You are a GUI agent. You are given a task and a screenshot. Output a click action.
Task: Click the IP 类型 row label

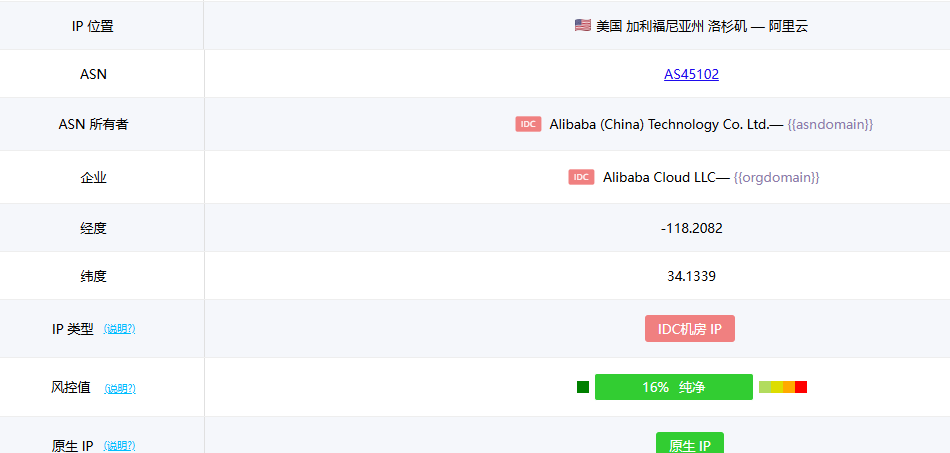point(73,329)
